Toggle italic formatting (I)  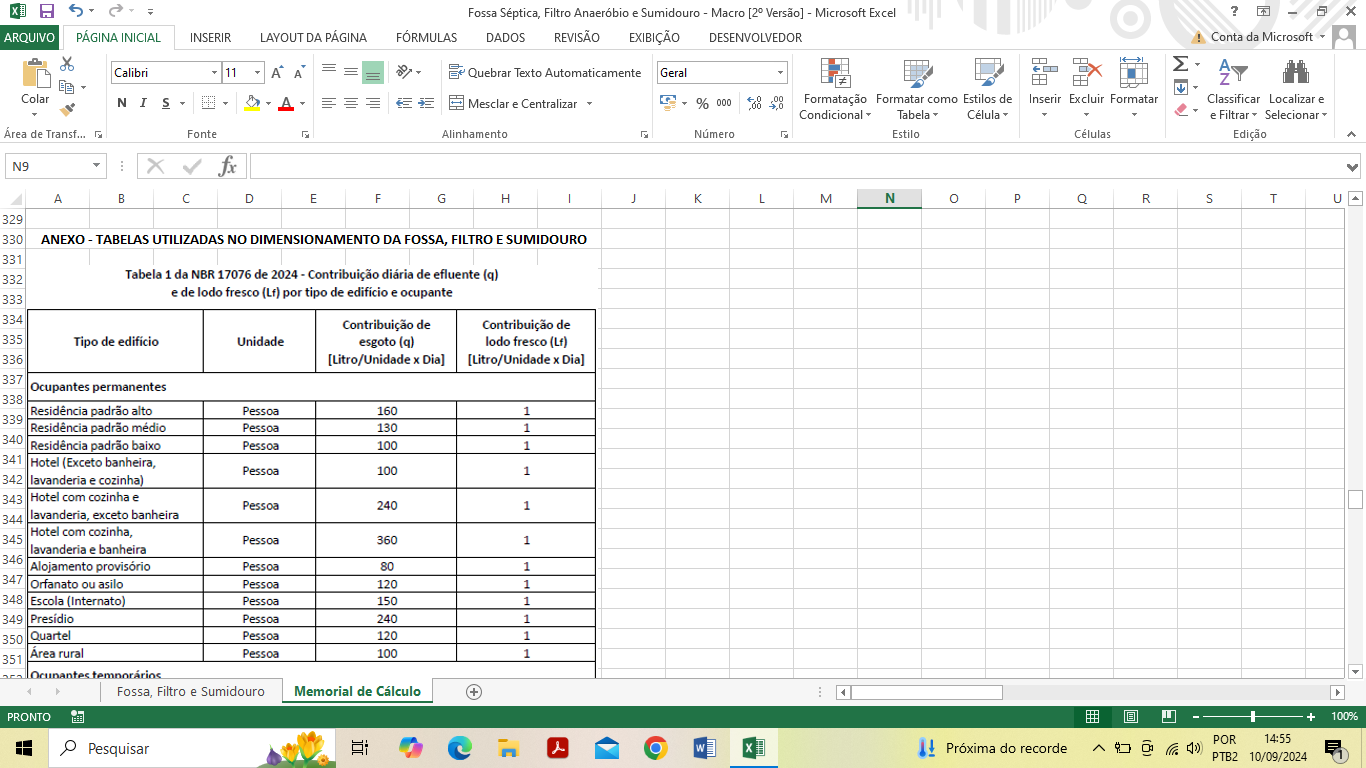[143, 103]
